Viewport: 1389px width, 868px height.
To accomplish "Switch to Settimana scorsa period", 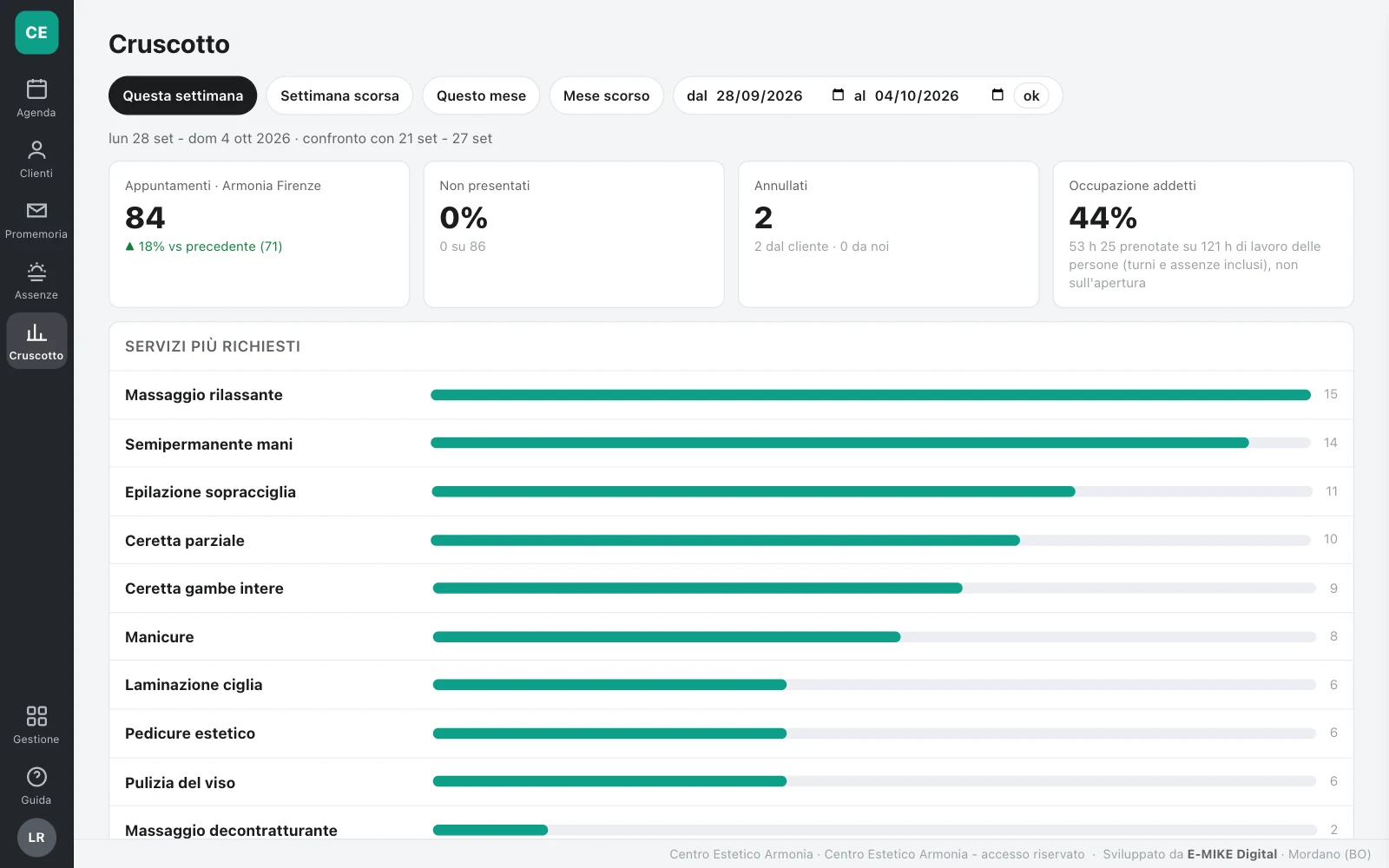I will [x=339, y=95].
